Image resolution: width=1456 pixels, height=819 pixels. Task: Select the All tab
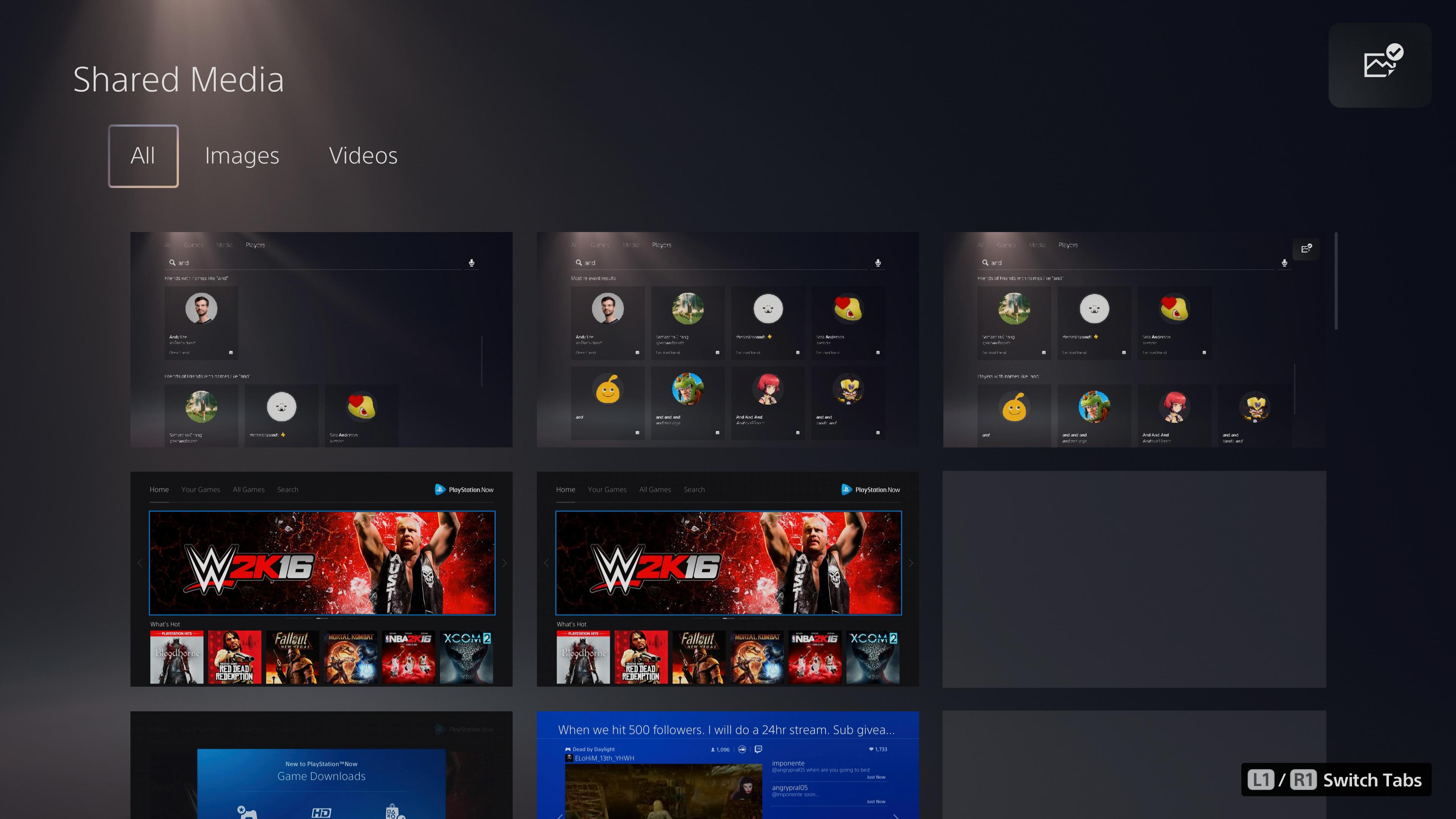[143, 156]
